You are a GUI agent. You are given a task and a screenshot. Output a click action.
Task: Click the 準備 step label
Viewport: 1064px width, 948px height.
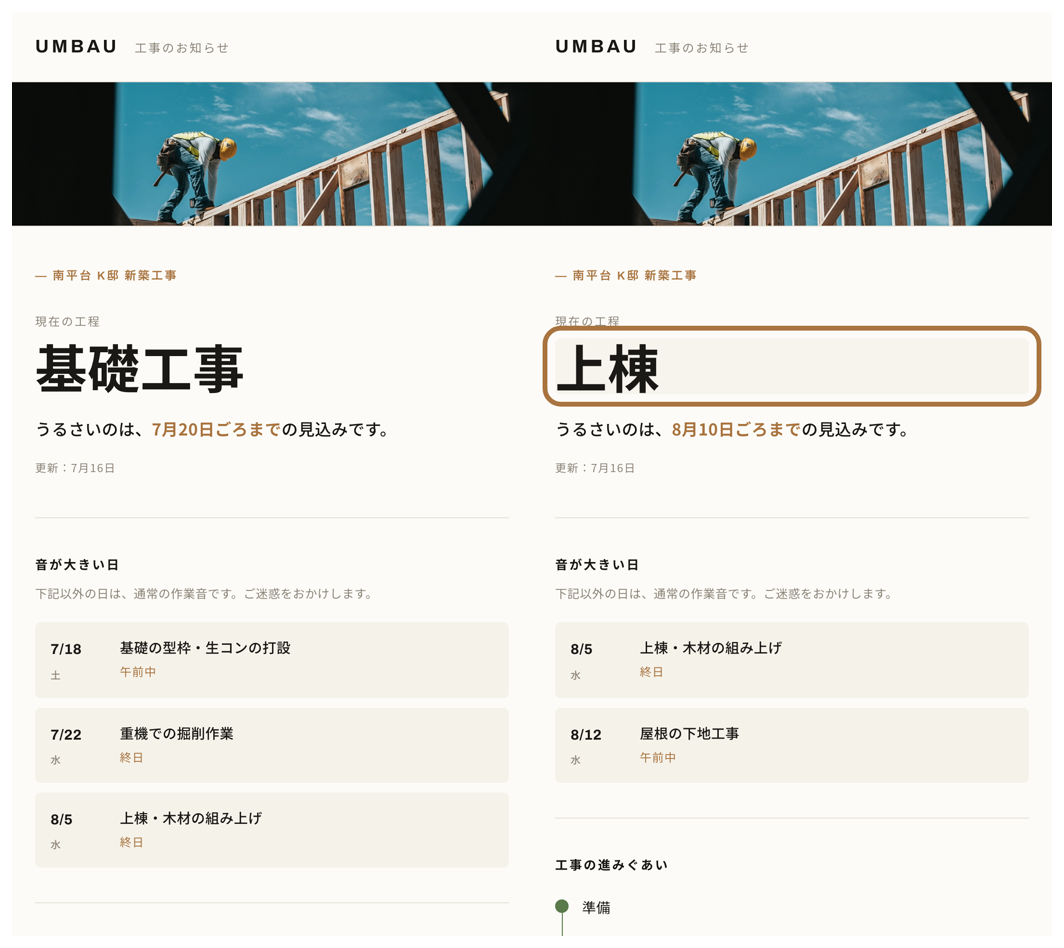click(x=596, y=907)
